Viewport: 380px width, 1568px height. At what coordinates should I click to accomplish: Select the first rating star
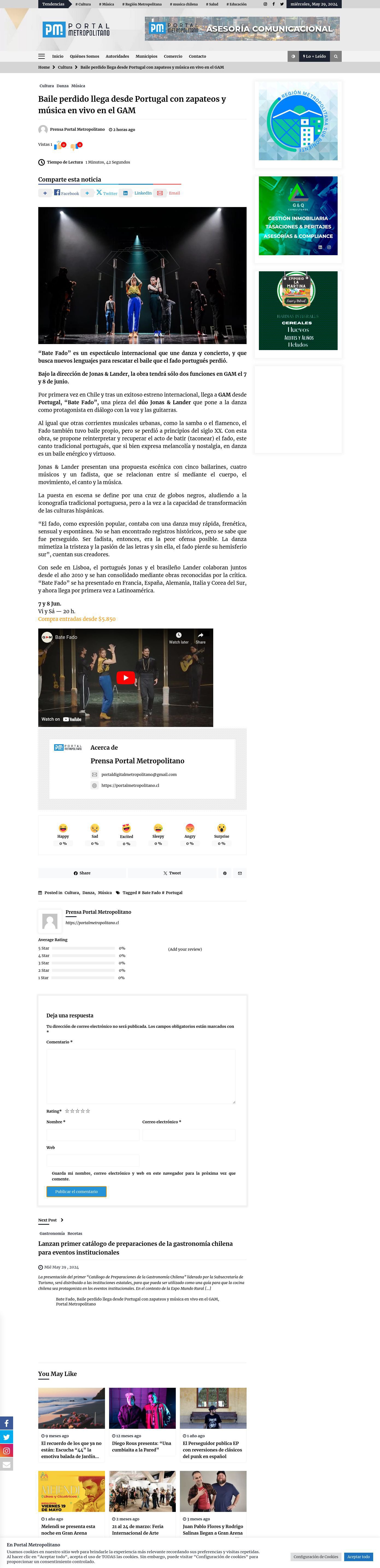tap(67, 1111)
